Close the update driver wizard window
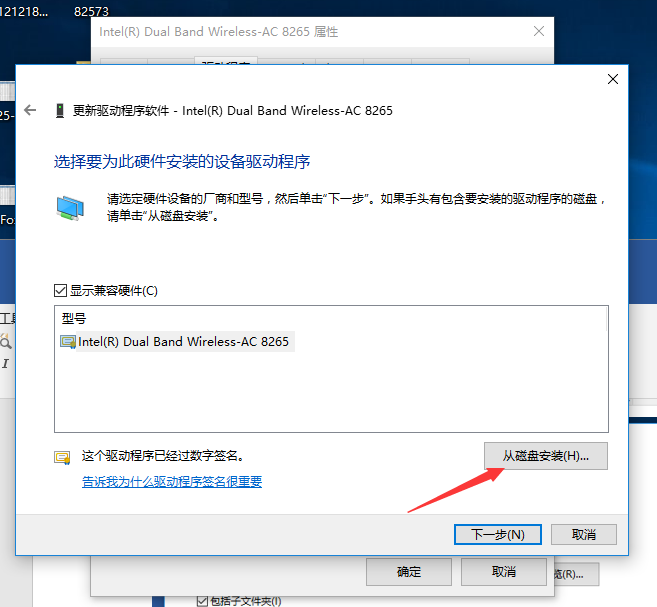Viewport: 657px width, 607px height. pyautogui.click(x=613, y=79)
